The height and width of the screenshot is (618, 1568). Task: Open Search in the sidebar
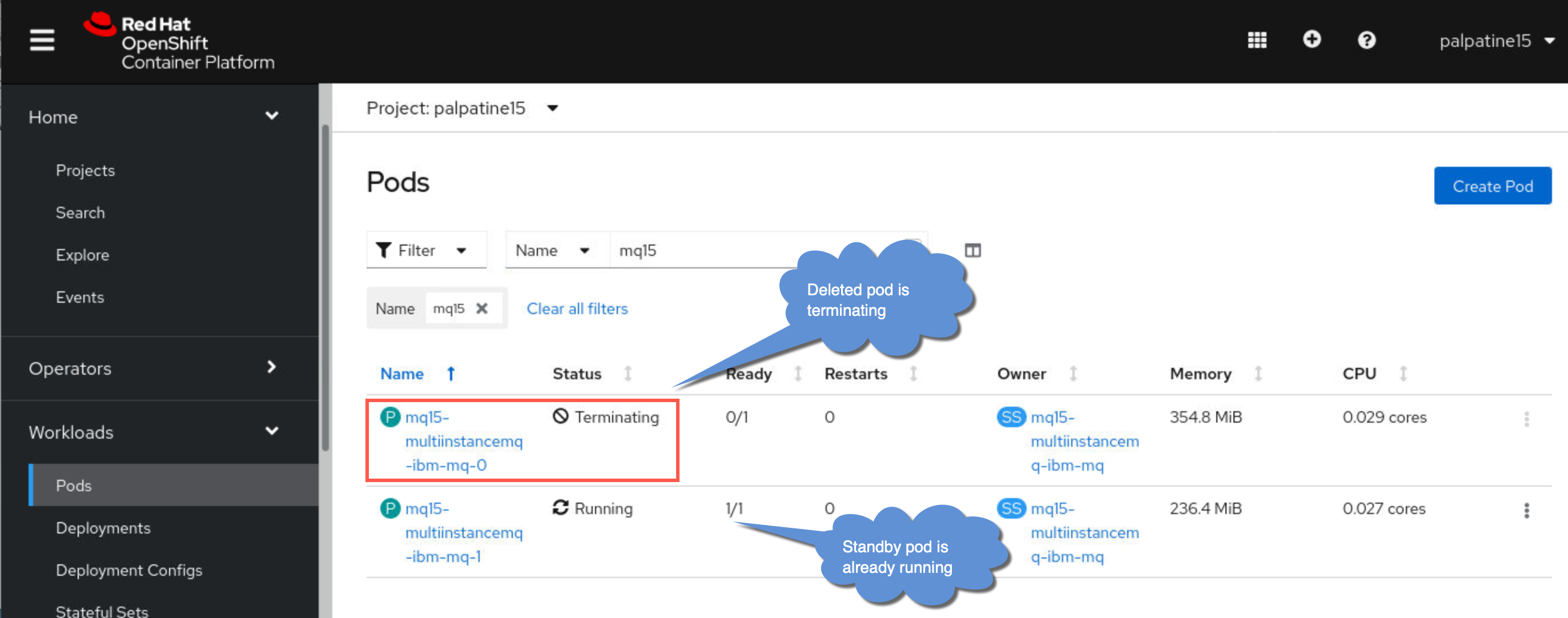[x=81, y=212]
